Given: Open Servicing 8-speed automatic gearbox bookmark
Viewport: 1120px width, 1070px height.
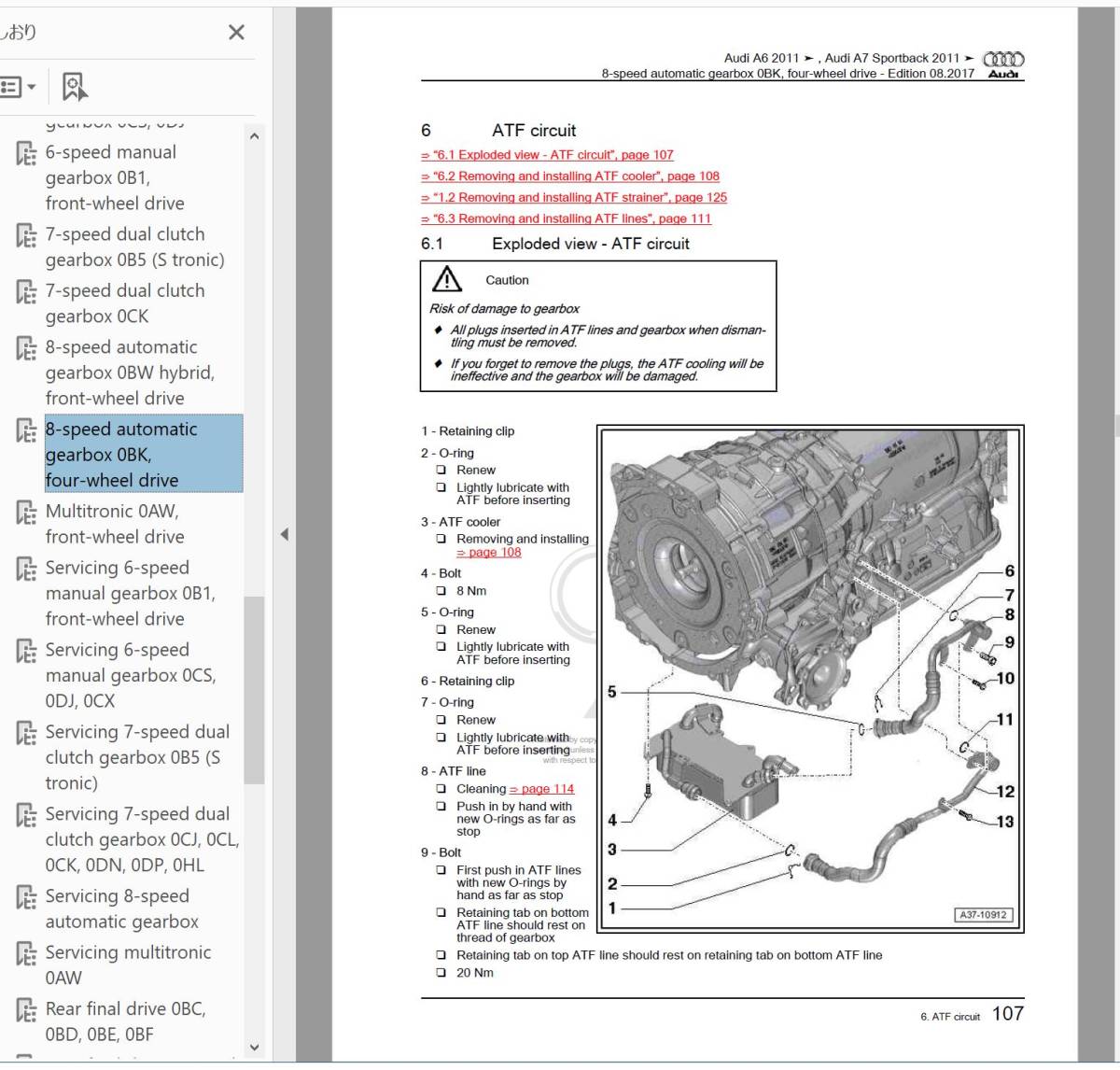Looking at the screenshot, I should 122,908.
